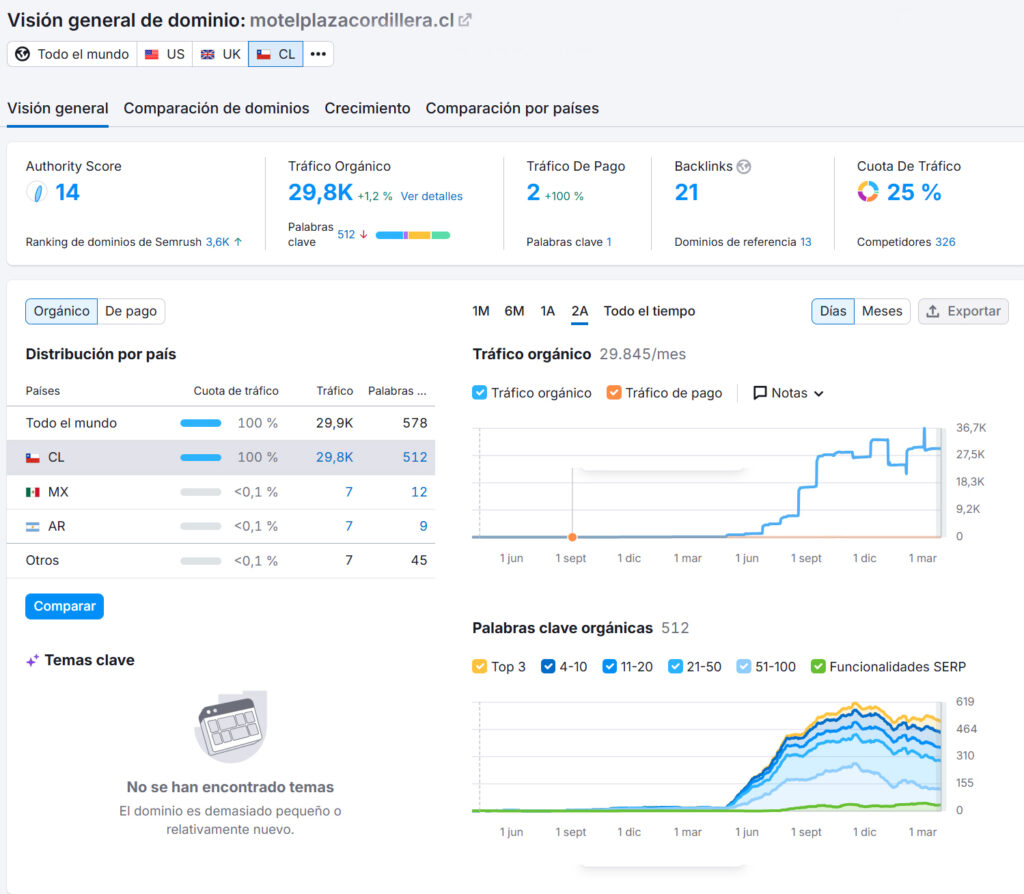This screenshot has height=894, width=1024.
Task: Toggle the 51-100 keyword checkbox
Action: click(744, 667)
